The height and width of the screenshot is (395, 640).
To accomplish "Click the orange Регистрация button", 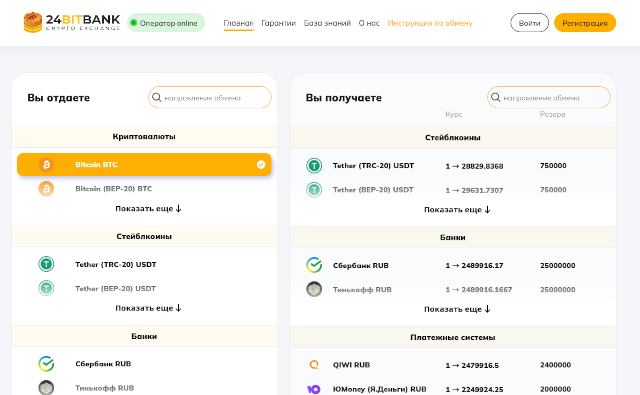I will (x=585, y=23).
